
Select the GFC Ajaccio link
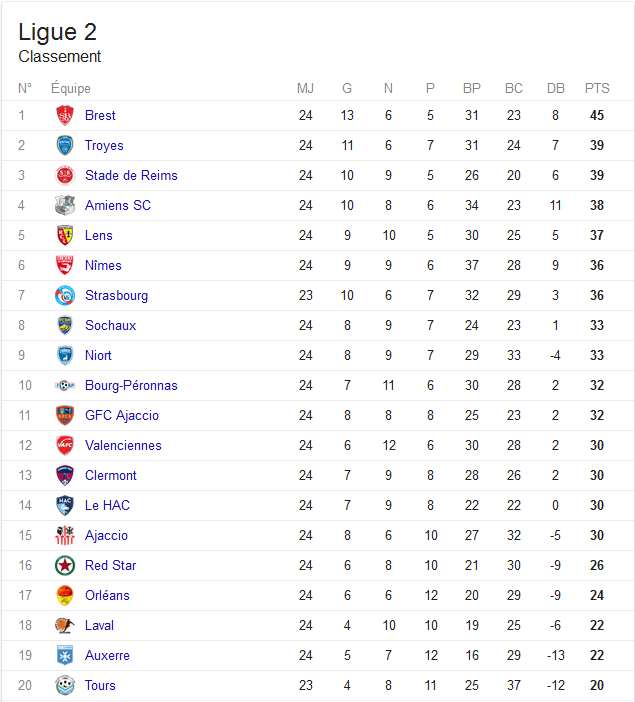pyautogui.click(x=122, y=415)
